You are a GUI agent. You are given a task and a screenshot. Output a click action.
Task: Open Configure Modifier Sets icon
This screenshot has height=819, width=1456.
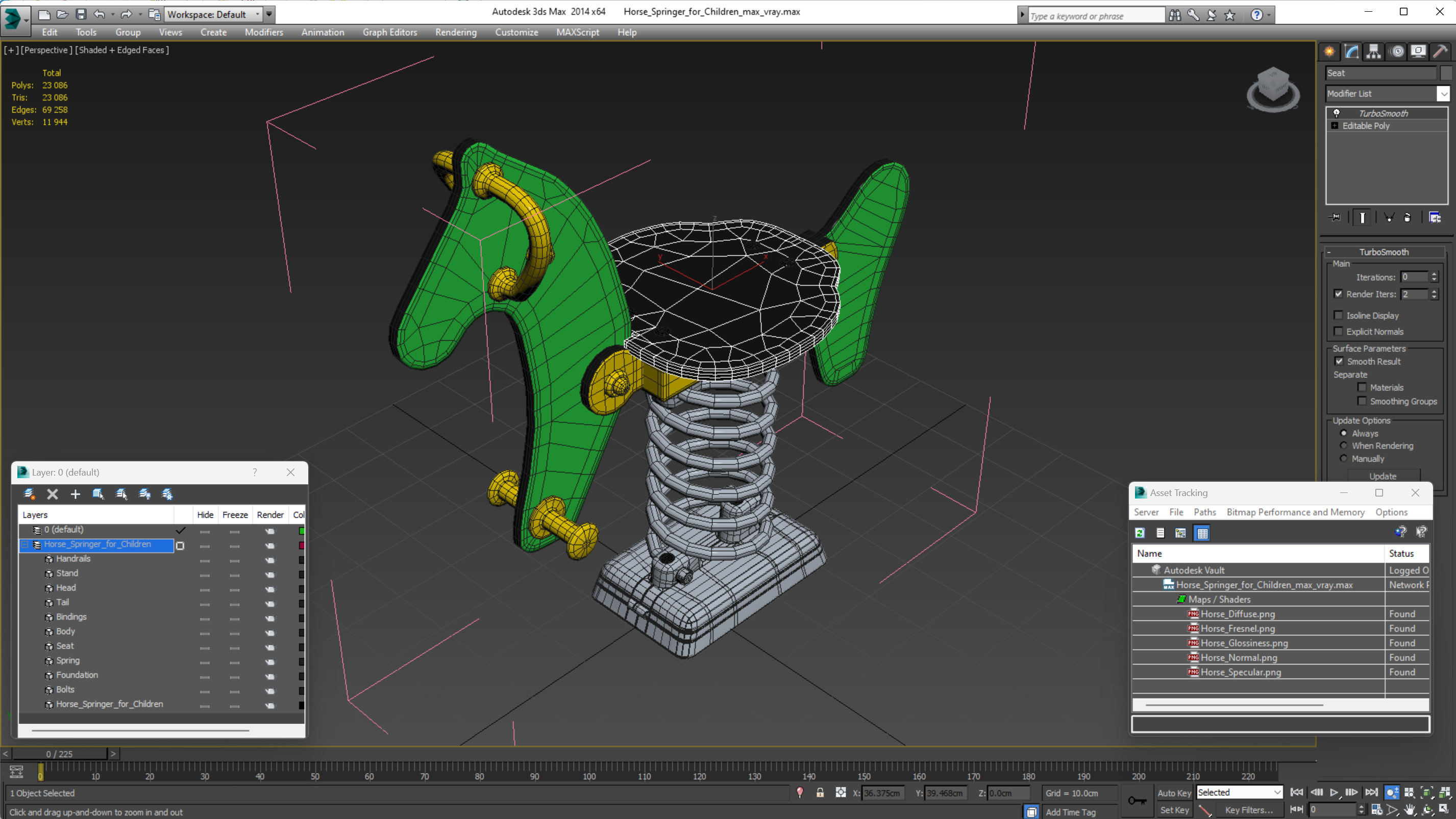coord(1435,217)
